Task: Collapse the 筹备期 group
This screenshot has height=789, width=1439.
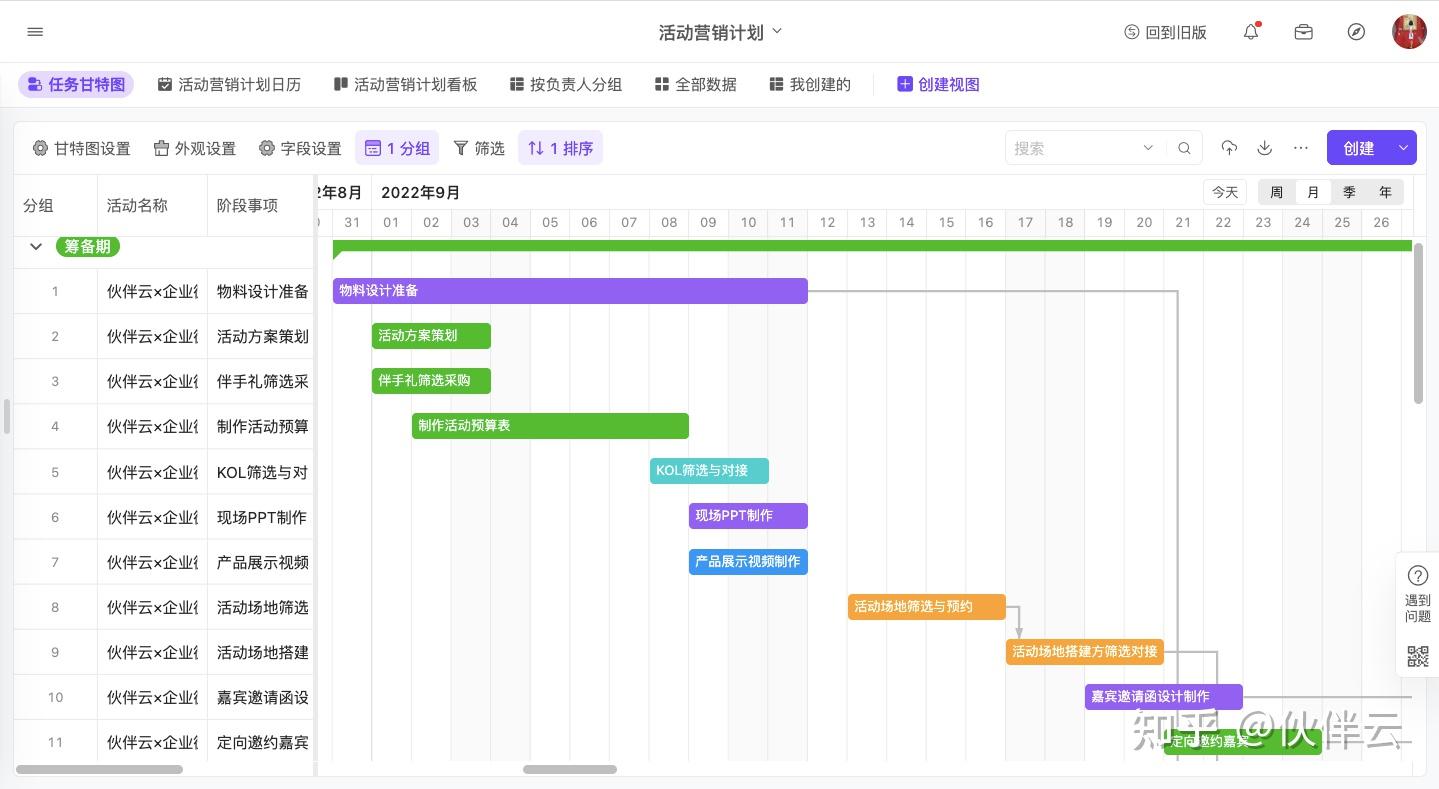Action: [37, 246]
